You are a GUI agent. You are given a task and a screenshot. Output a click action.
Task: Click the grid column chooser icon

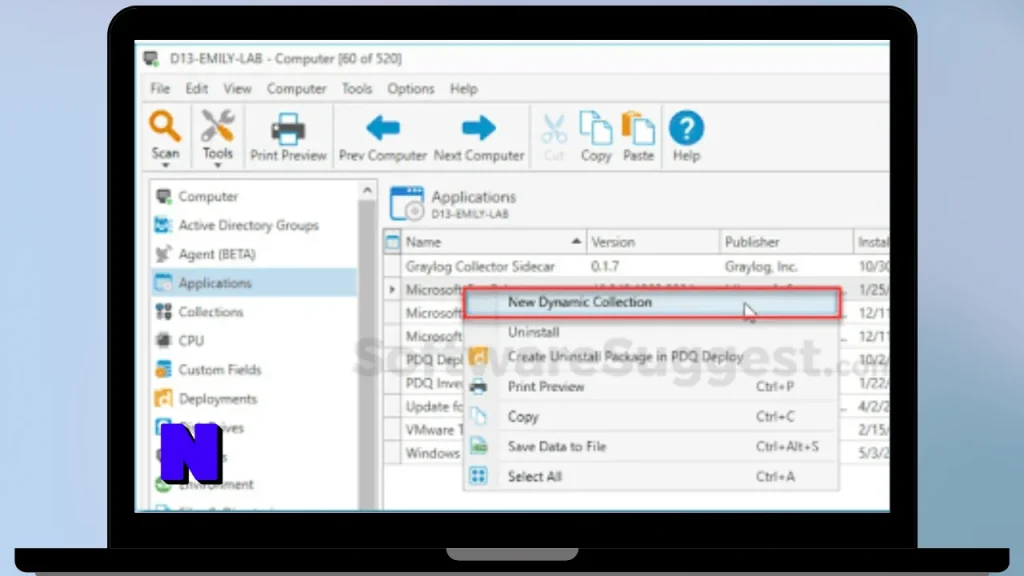tap(392, 242)
